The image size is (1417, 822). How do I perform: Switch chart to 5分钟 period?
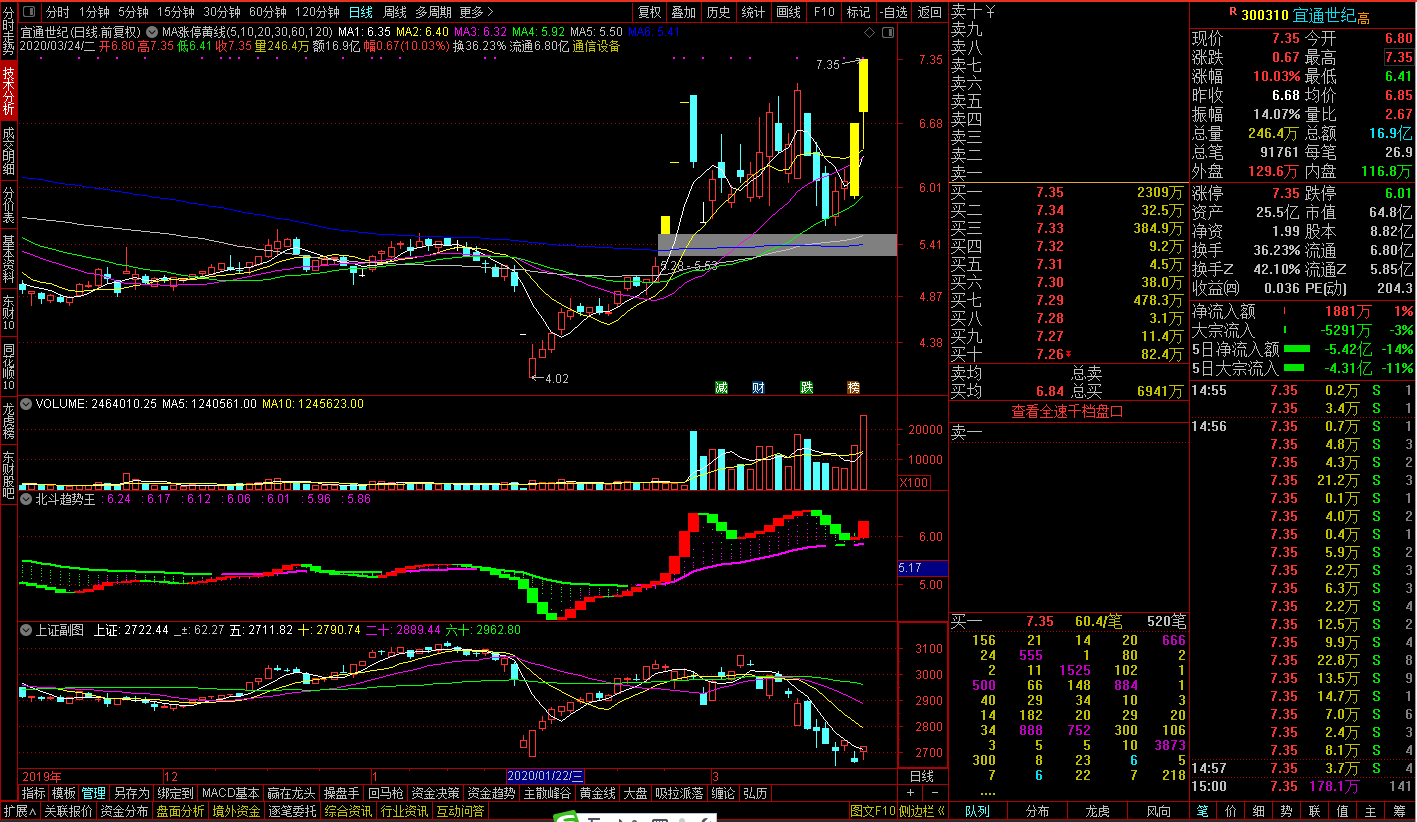coord(133,12)
